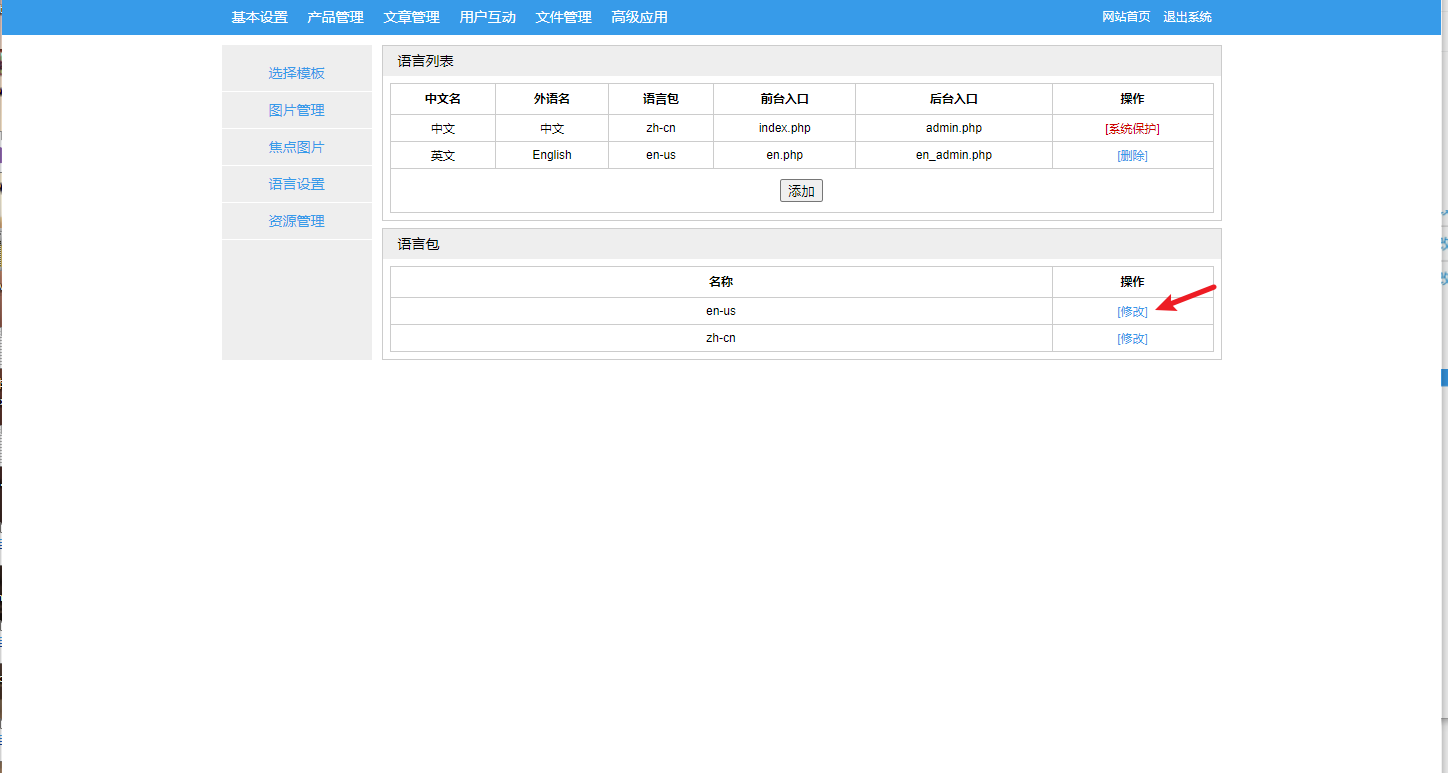The width and height of the screenshot is (1448, 773).
Task: Select 选择模板 in the sidebar
Action: click(296, 73)
